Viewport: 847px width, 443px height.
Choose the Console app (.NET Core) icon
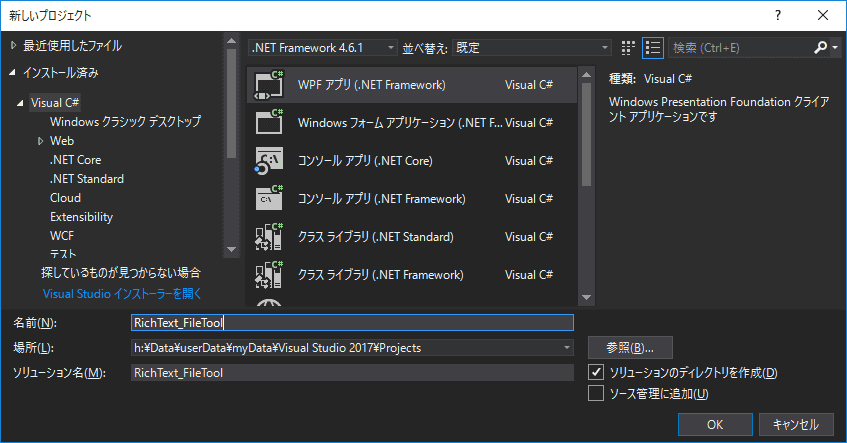click(269, 160)
